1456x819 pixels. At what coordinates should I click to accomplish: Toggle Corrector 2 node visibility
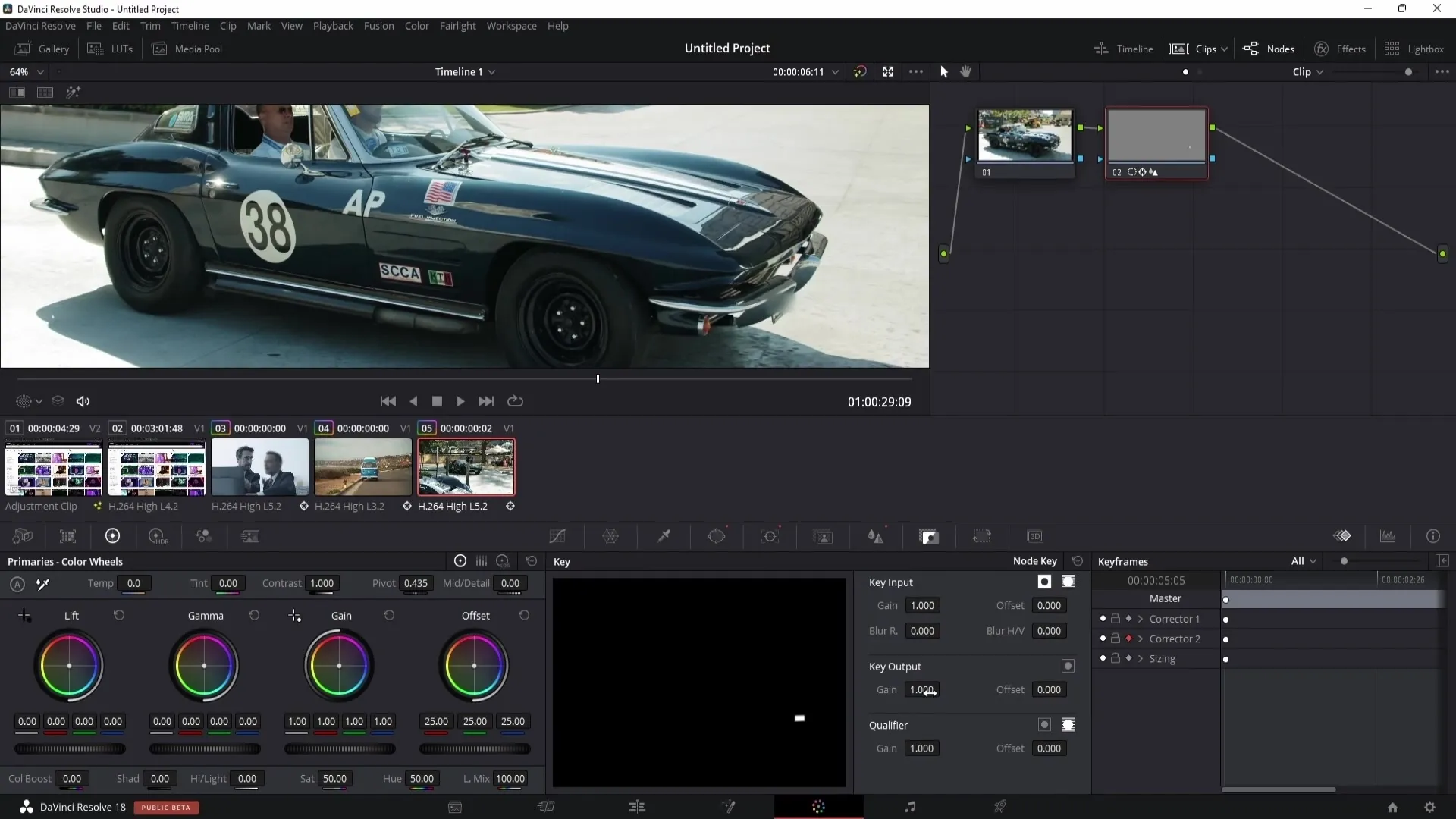pyautogui.click(x=1102, y=638)
